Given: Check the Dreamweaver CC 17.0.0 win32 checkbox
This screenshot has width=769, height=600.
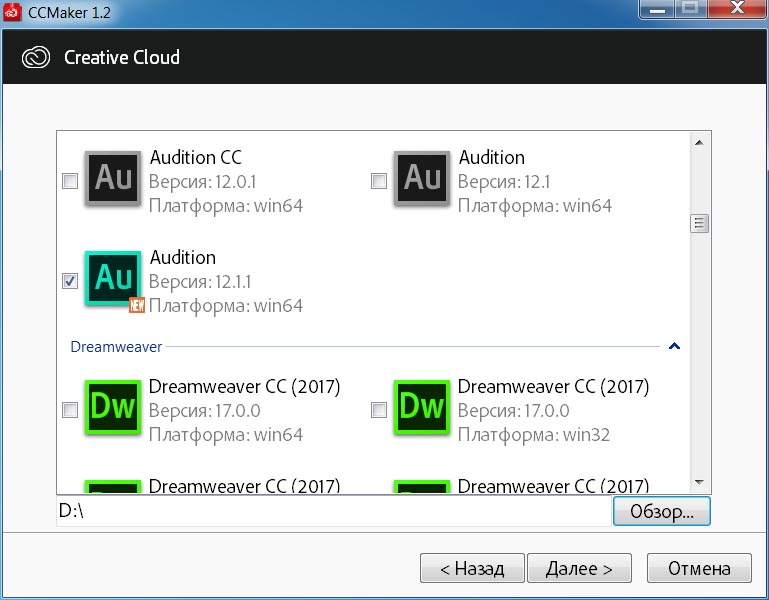Looking at the screenshot, I should click(379, 410).
